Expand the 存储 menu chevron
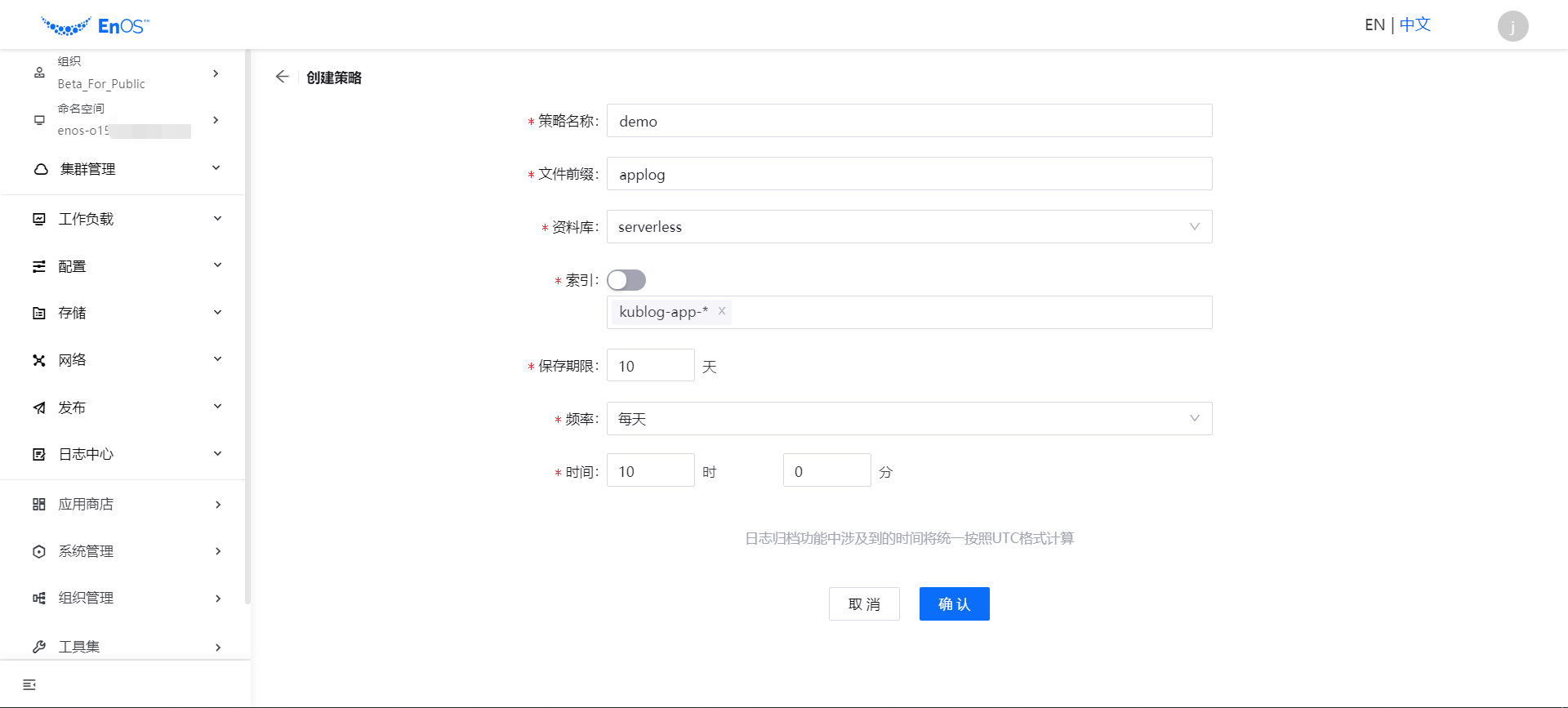Image resolution: width=1568 pixels, height=708 pixels. tap(217, 313)
